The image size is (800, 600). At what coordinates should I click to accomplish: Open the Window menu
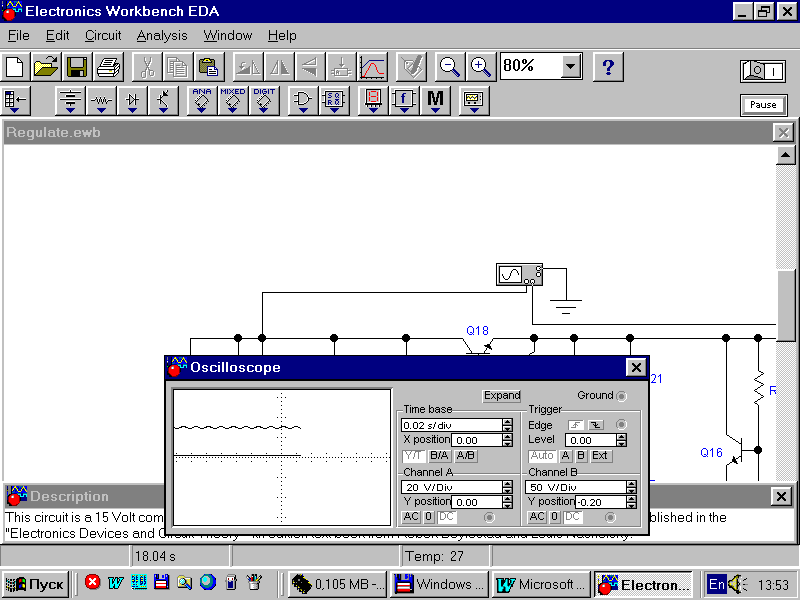coord(228,36)
